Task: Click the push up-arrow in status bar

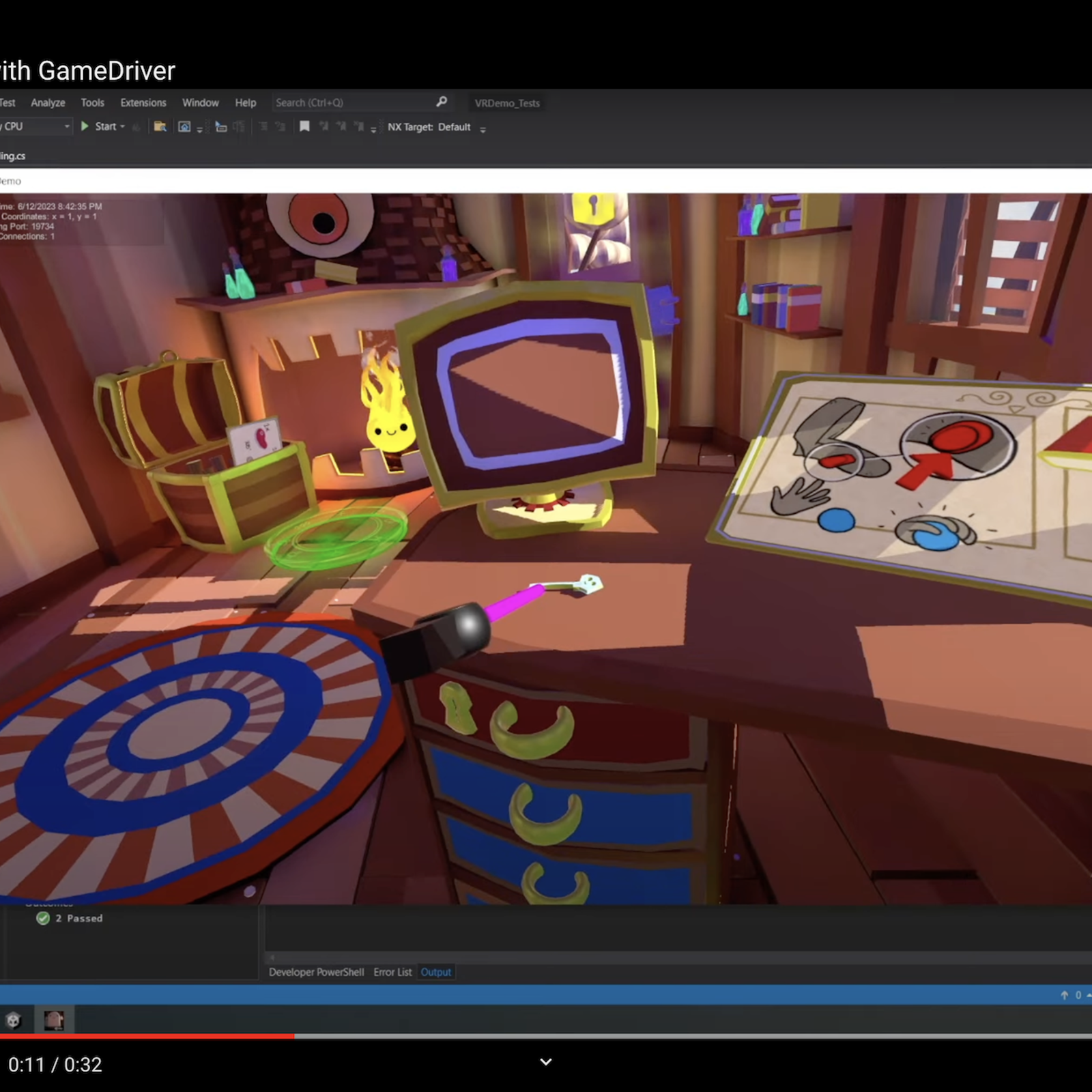Action: point(1064,995)
